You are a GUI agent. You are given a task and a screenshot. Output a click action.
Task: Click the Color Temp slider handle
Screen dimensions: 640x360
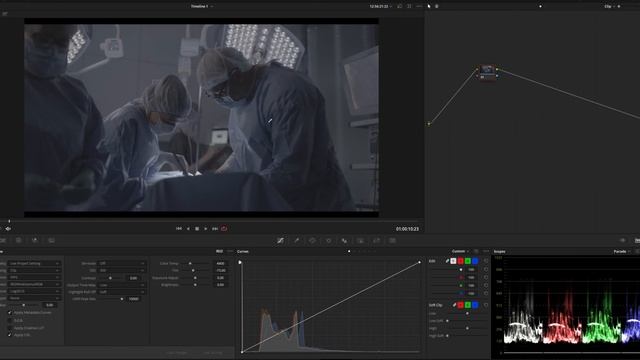click(190, 264)
